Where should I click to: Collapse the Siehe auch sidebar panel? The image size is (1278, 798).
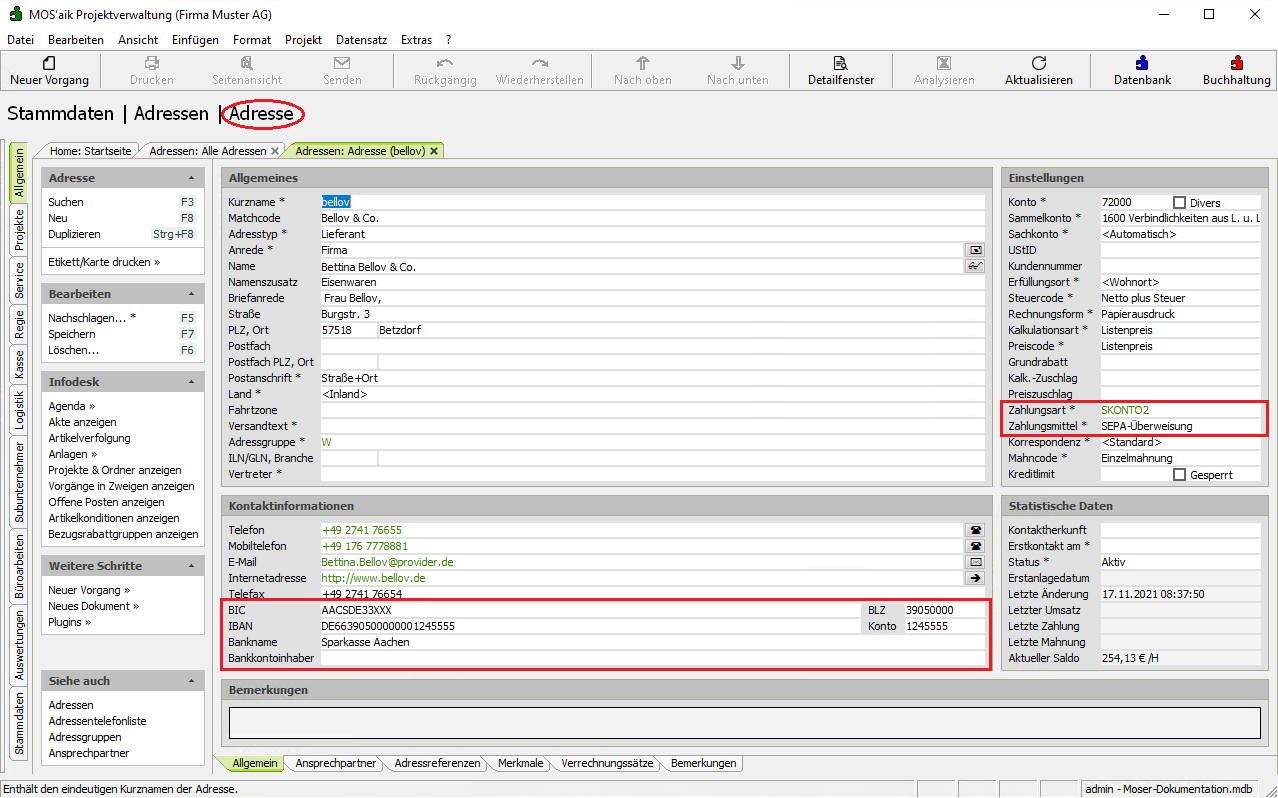191,681
